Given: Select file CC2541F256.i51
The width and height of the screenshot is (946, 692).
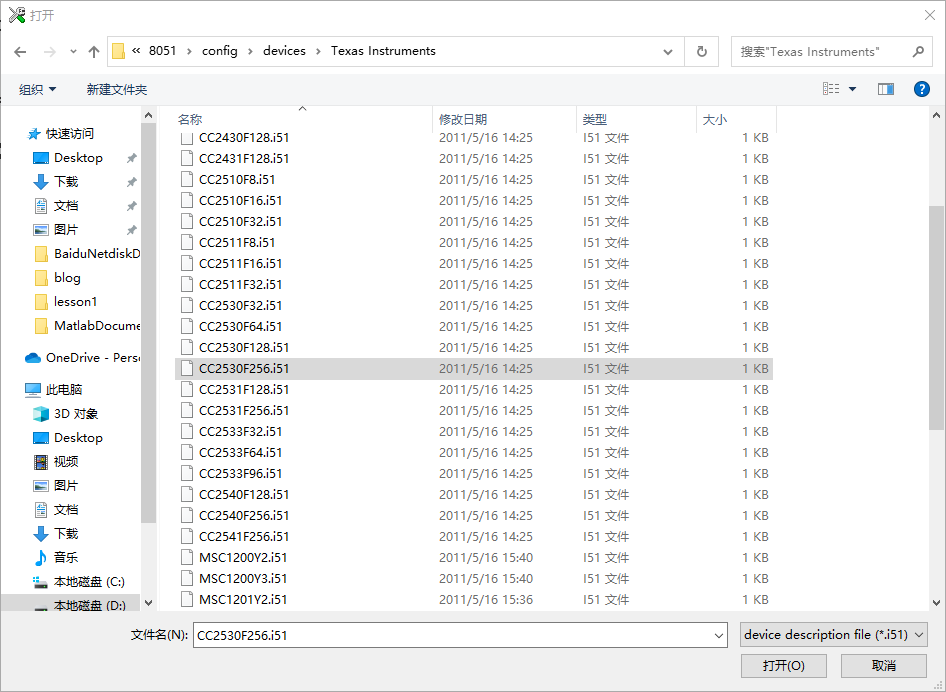Looking at the screenshot, I should tap(474, 537).
